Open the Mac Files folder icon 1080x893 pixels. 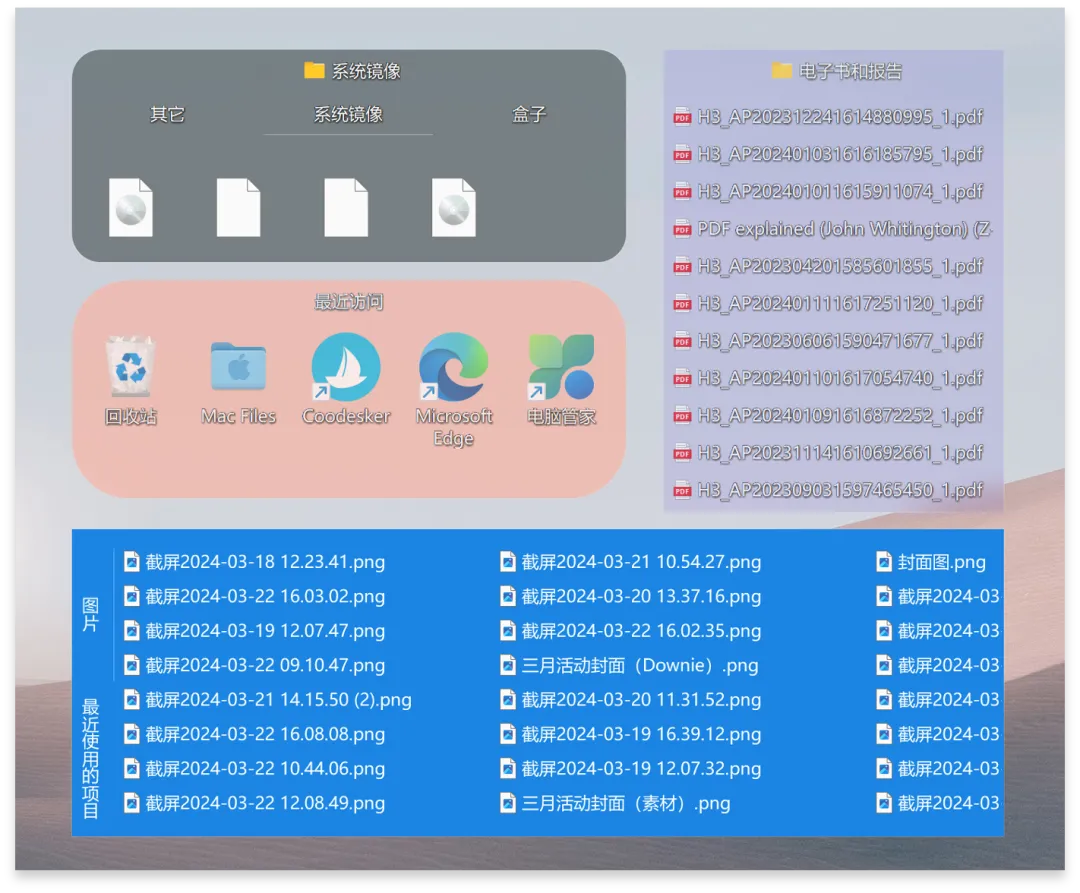click(x=238, y=368)
